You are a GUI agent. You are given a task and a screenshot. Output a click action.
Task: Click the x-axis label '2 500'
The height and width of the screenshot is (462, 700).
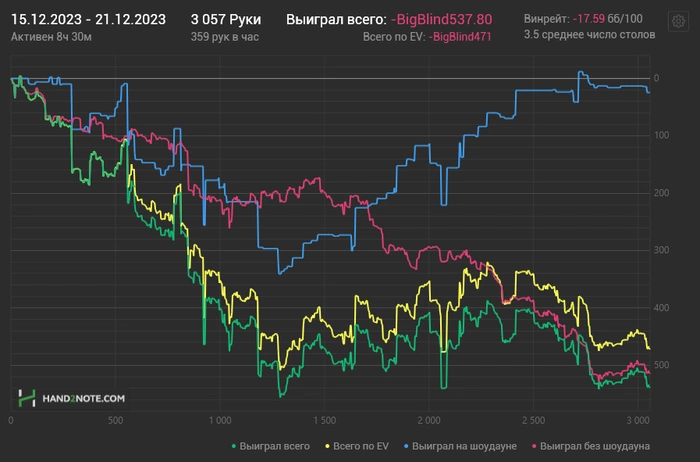[x=533, y=420]
